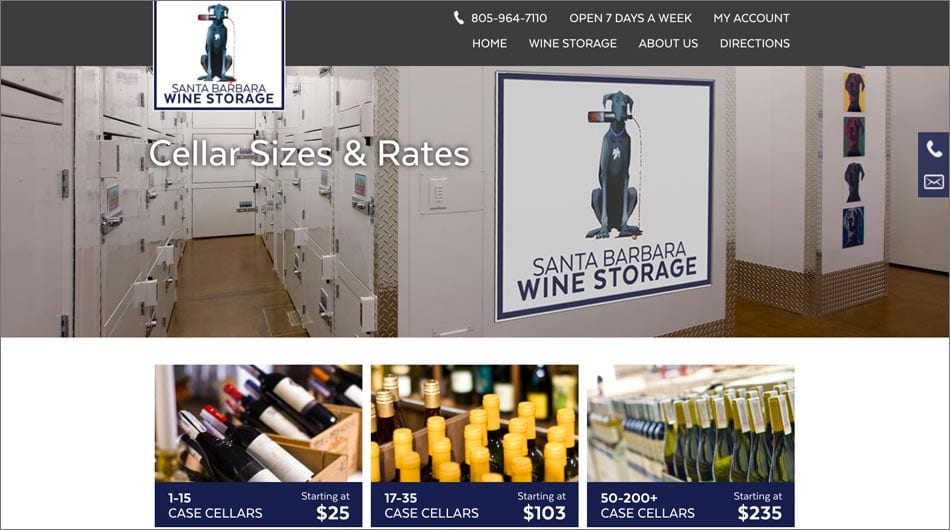This screenshot has width=950, height=530.
Task: Click the Starting at $25 price
Action: pyautogui.click(x=326, y=506)
